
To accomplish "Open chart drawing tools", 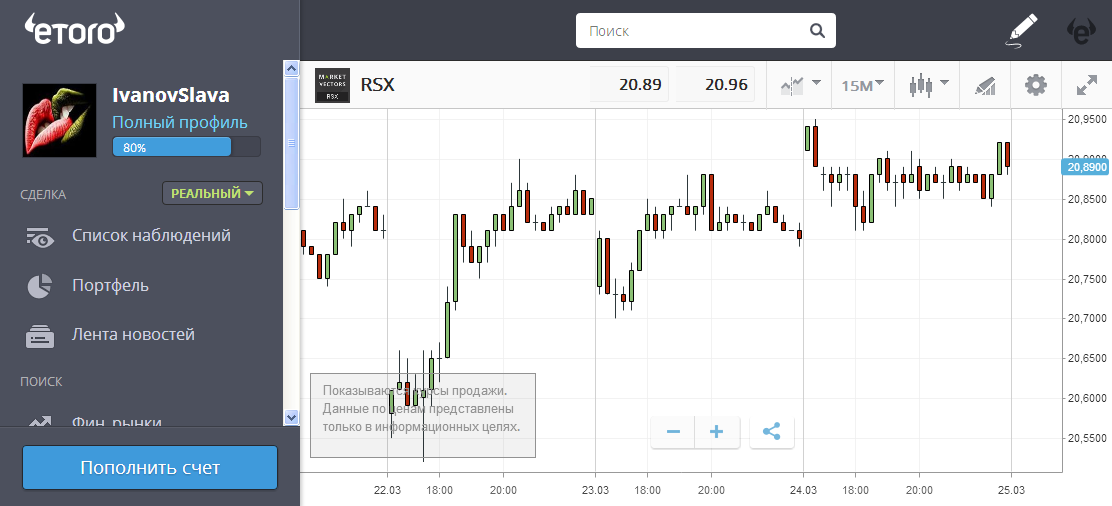I will point(985,86).
